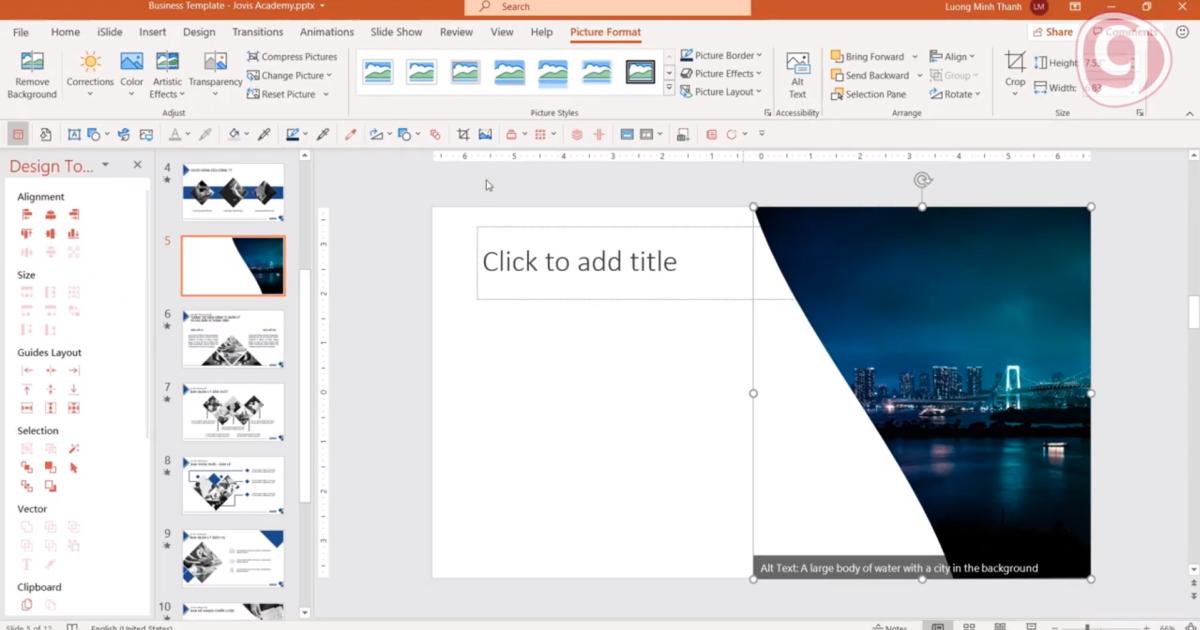Click the Share button
The width and height of the screenshot is (1200, 630).
point(1053,31)
